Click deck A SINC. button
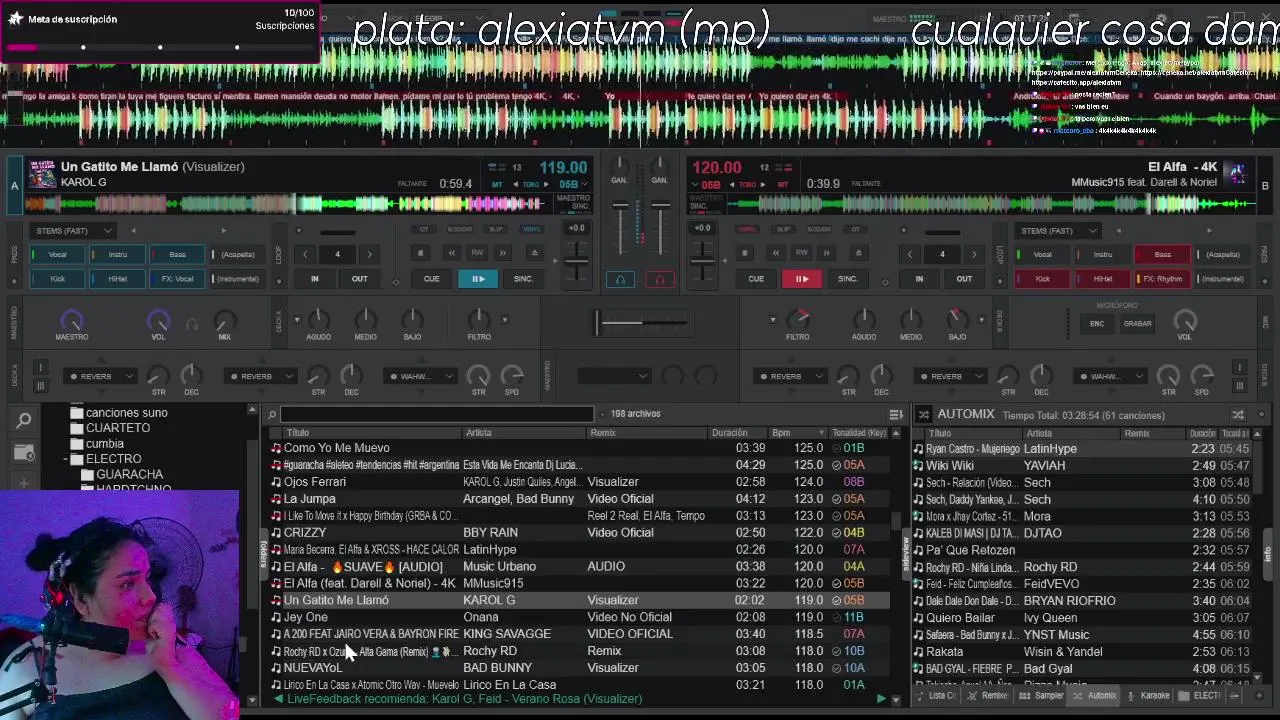 click(x=523, y=279)
